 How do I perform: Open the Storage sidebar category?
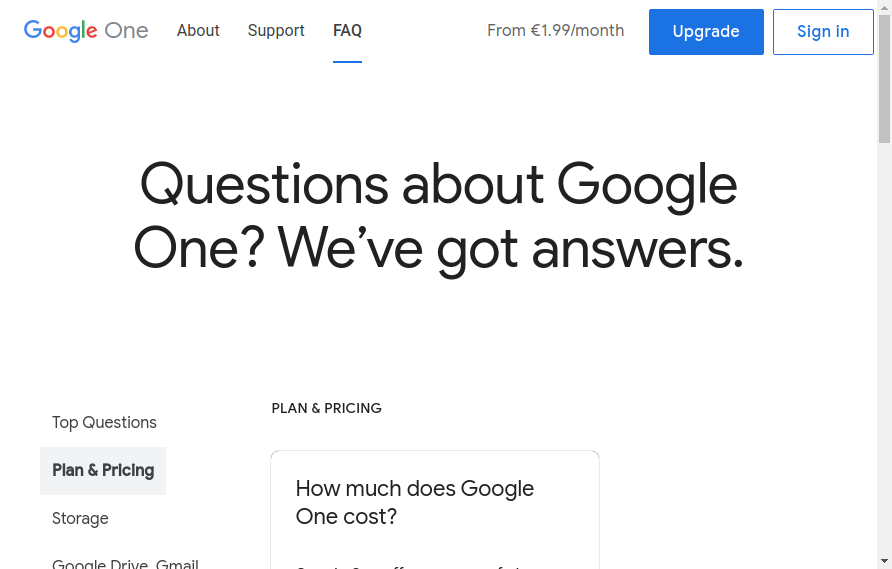[80, 518]
